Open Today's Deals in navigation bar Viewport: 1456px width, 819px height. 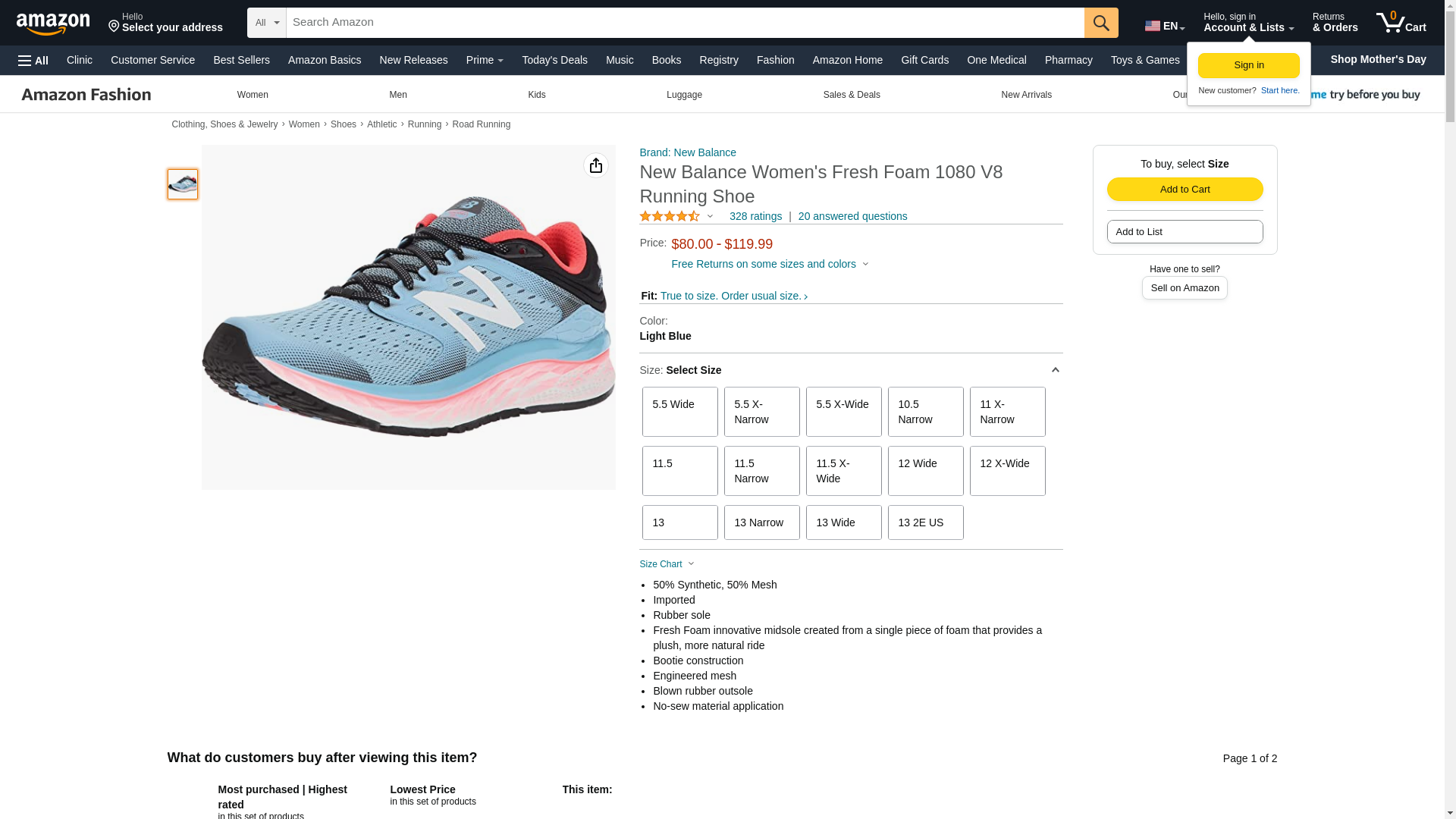pyautogui.click(x=554, y=60)
